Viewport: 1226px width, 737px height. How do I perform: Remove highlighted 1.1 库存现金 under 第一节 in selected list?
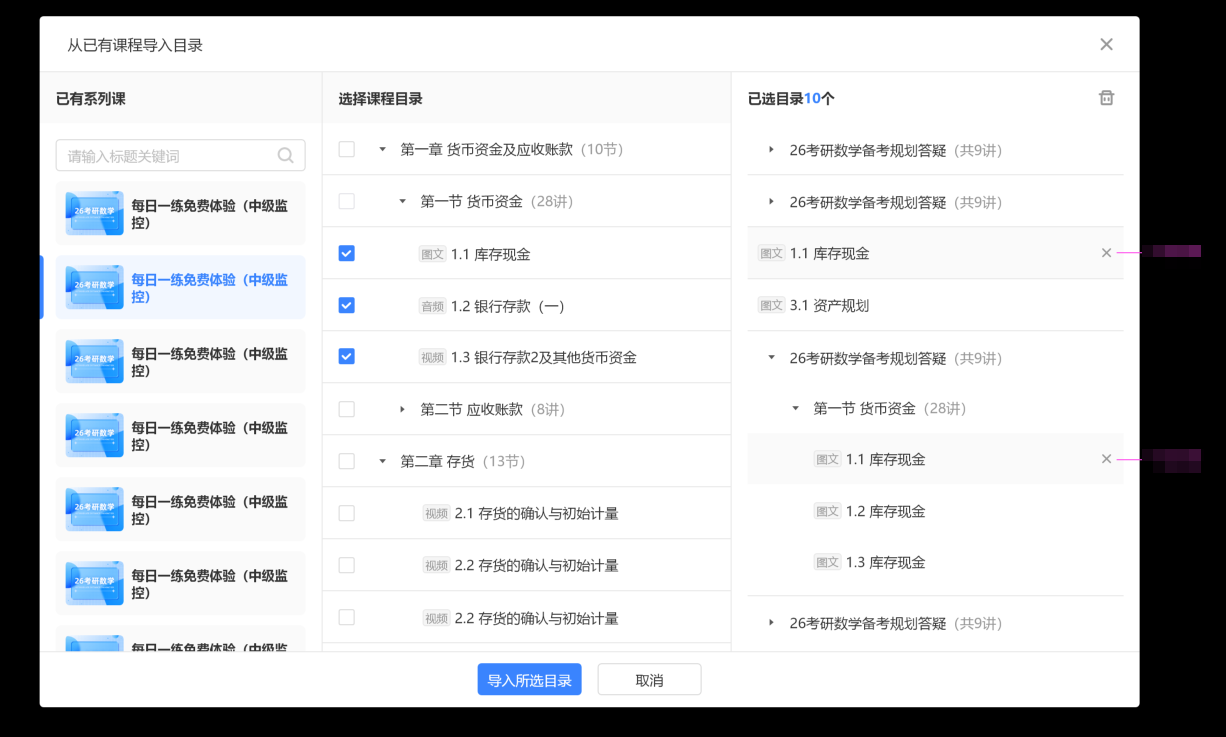[1106, 459]
